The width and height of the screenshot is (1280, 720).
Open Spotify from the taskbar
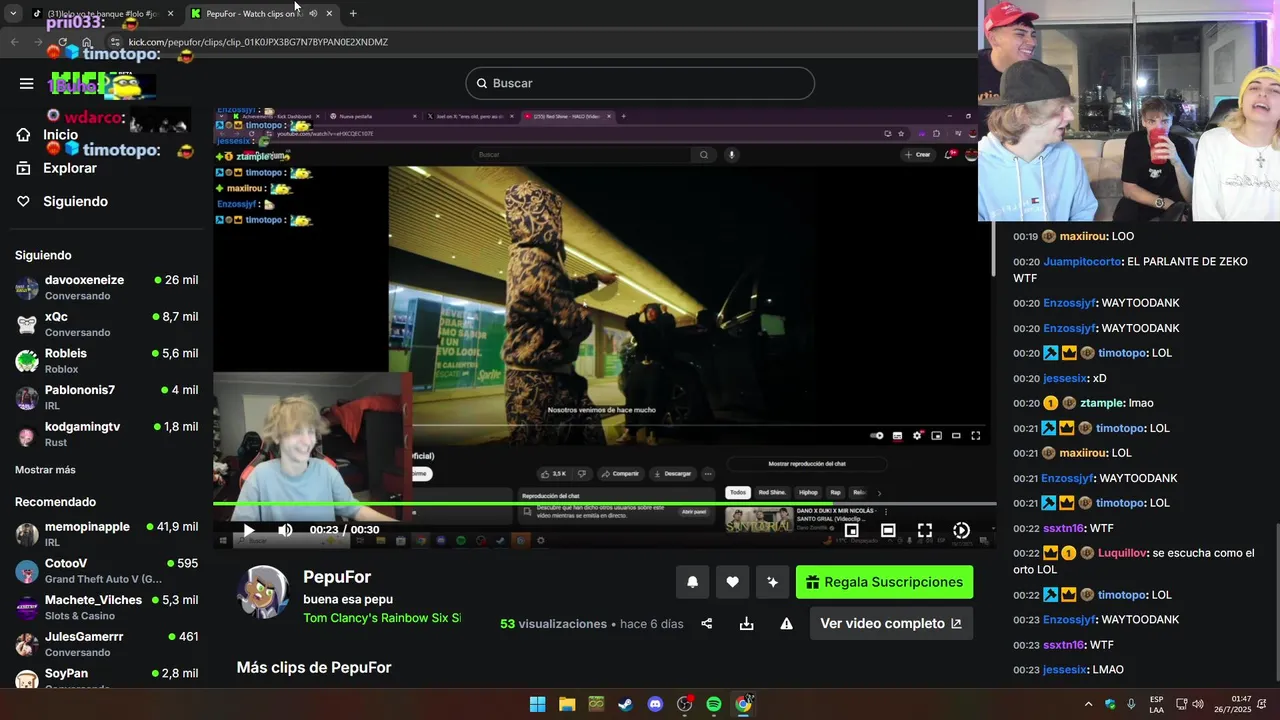[714, 704]
